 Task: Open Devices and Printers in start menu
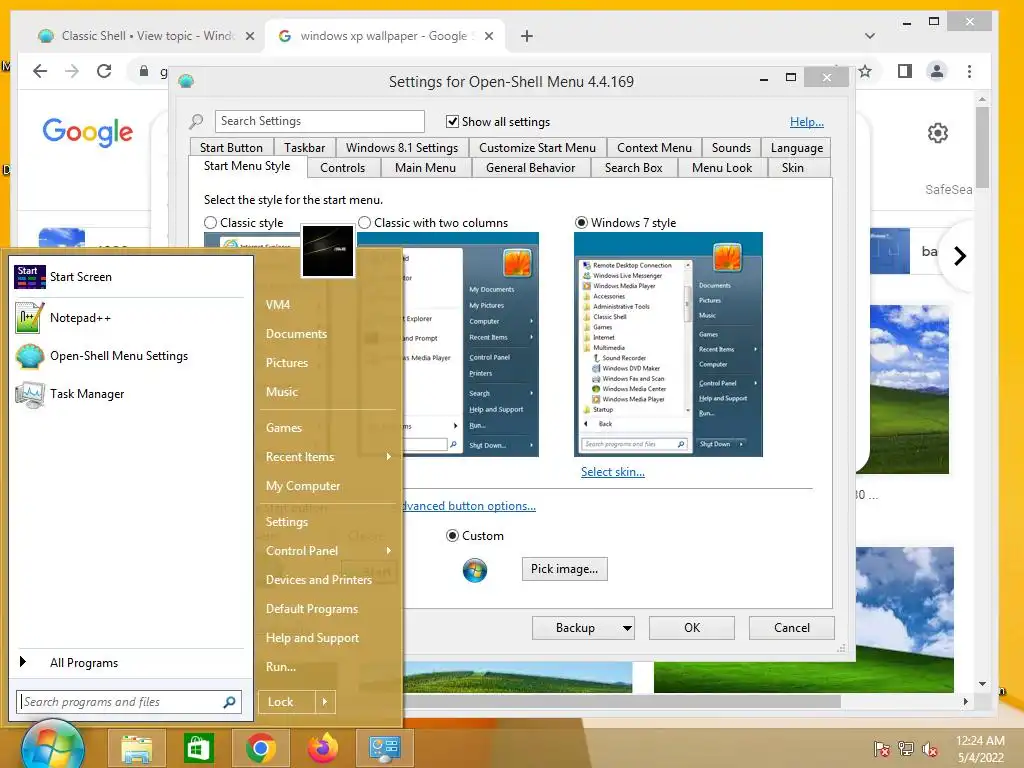pos(319,579)
